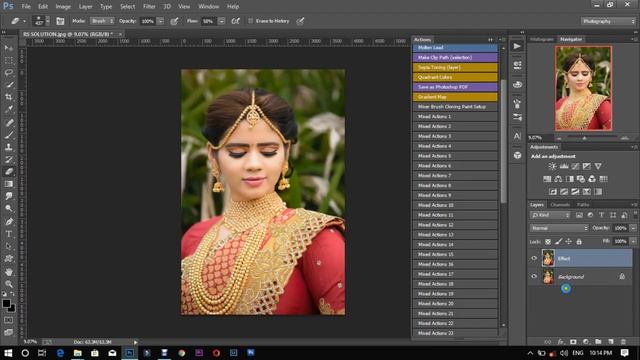Image resolution: width=640 pixels, height=360 pixels.
Task: Select the Clone Stamp tool
Action: [9, 147]
